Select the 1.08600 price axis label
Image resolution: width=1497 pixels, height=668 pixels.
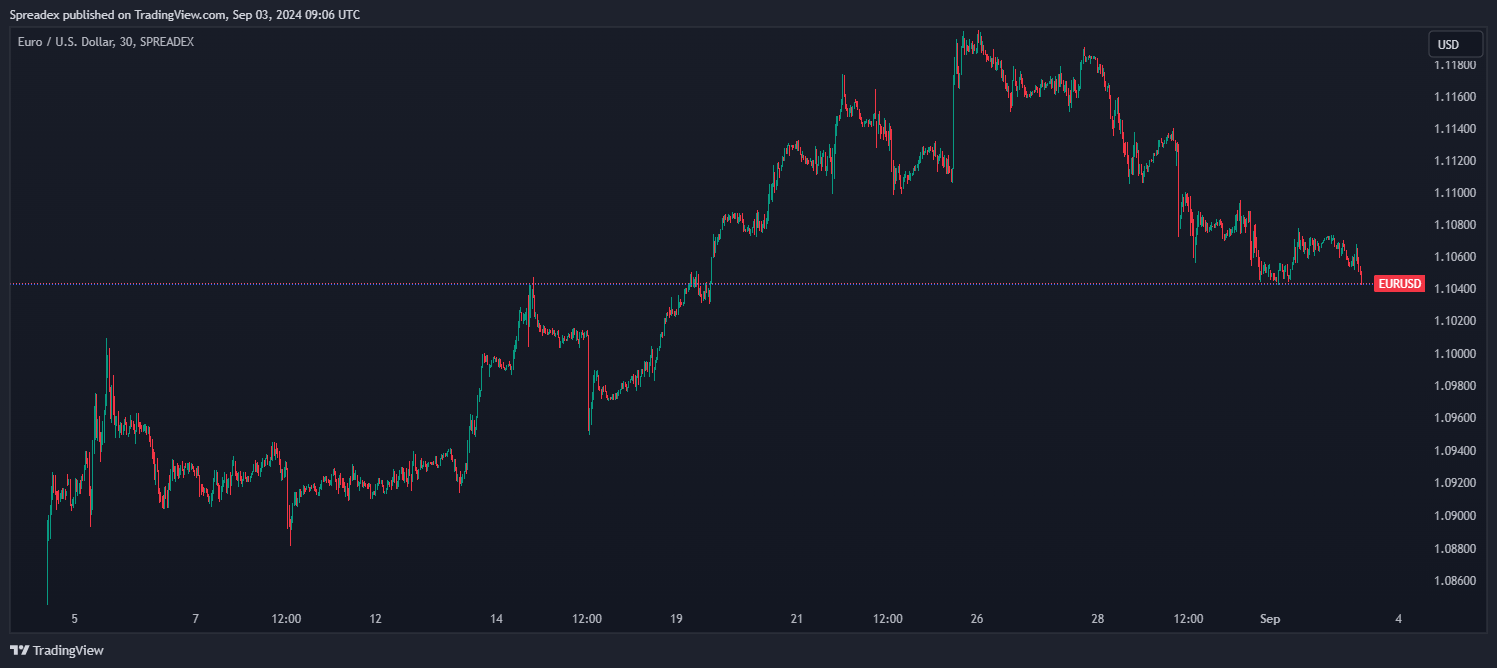[x=1456, y=580]
